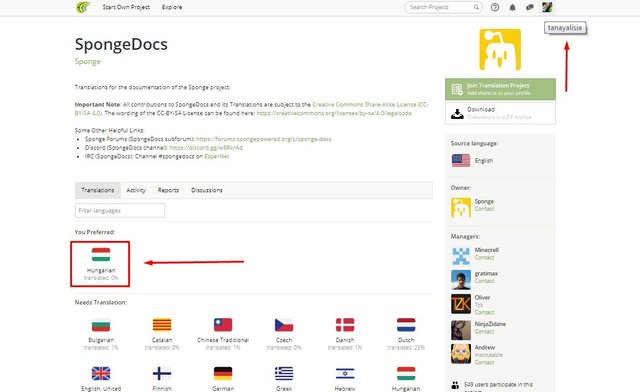640x392 pixels.
Task: Open Start Own Project menu item
Action: [x=126, y=7]
